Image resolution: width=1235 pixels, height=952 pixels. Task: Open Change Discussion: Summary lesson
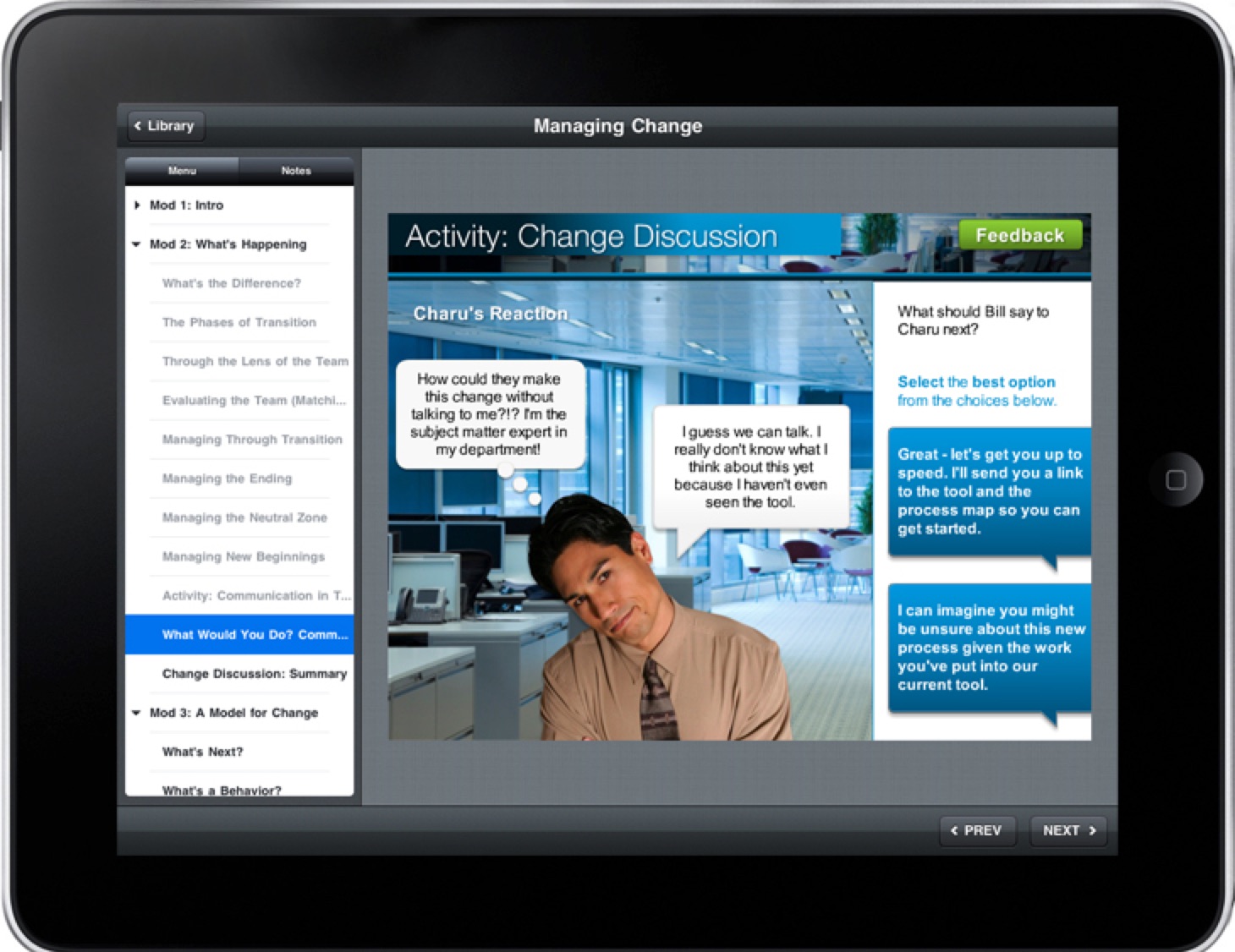coord(239,674)
